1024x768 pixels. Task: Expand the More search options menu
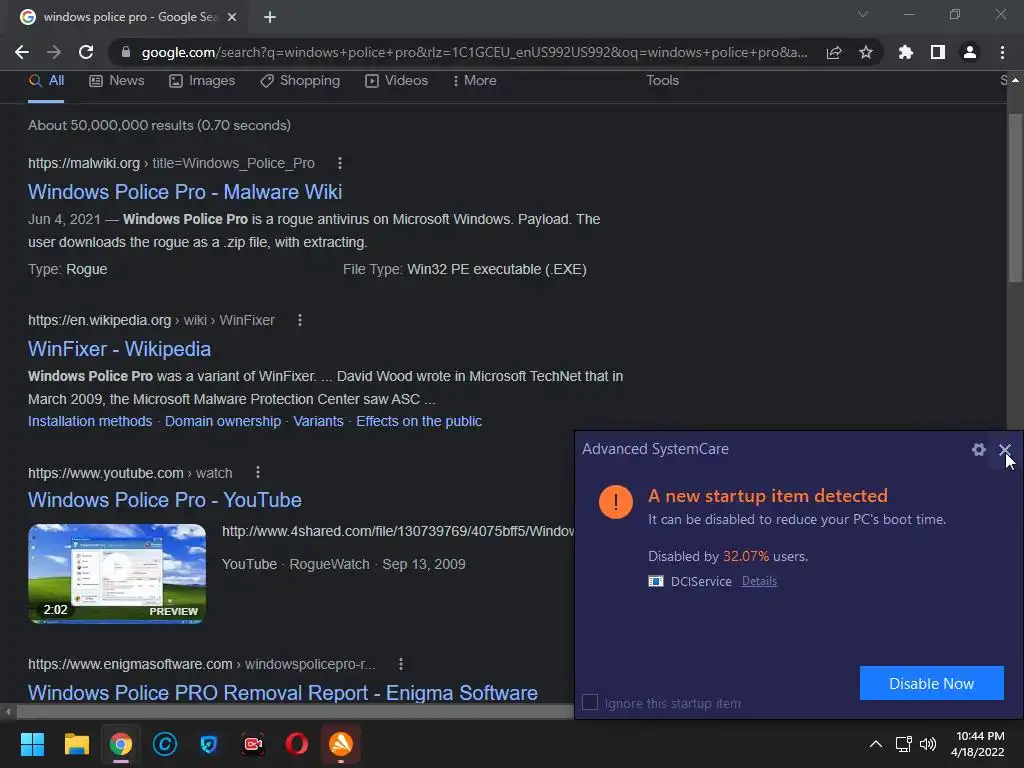point(475,81)
